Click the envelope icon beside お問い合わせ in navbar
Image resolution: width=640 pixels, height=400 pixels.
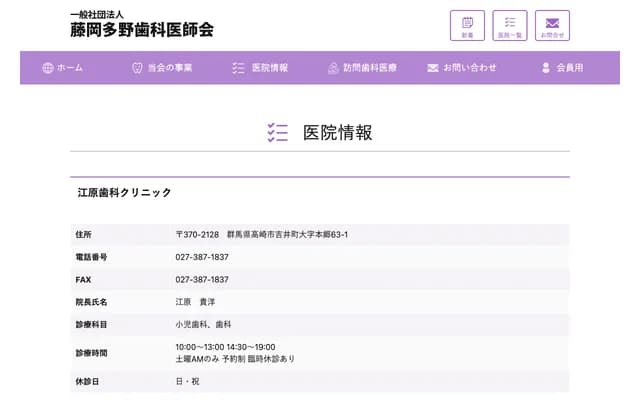433,68
